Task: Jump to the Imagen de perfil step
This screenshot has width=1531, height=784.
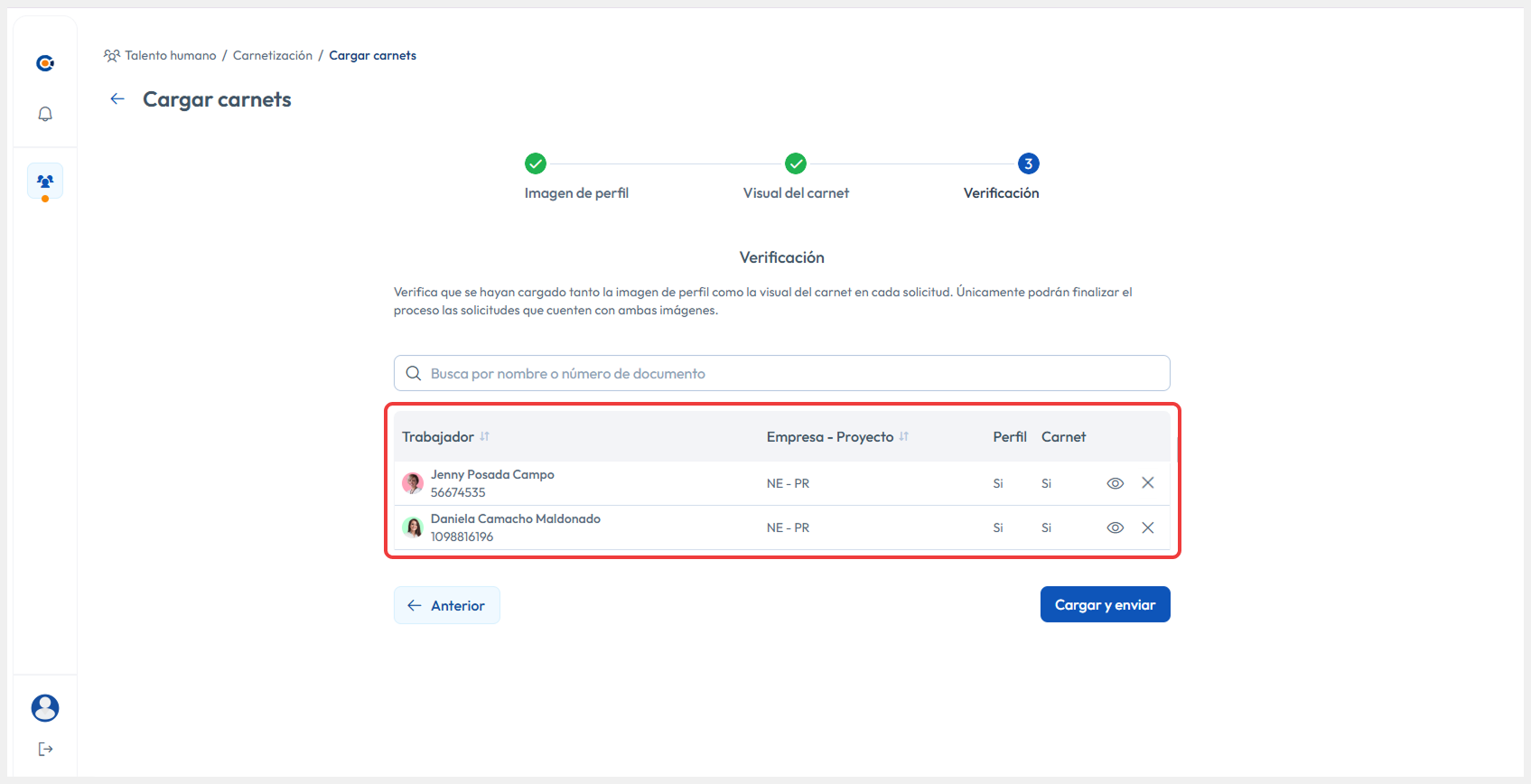Action: [536, 163]
